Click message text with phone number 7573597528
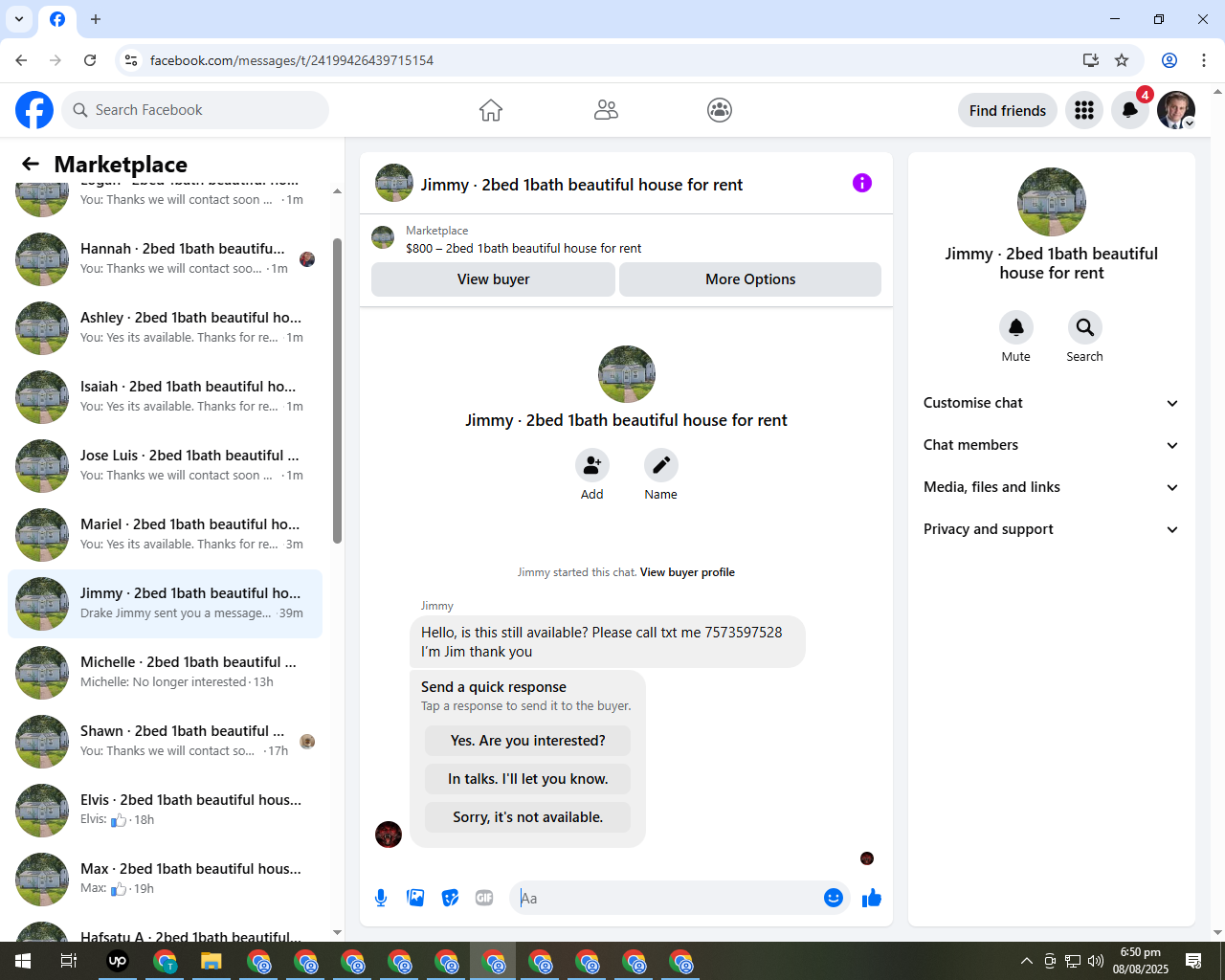1225x980 pixels. 608,642
